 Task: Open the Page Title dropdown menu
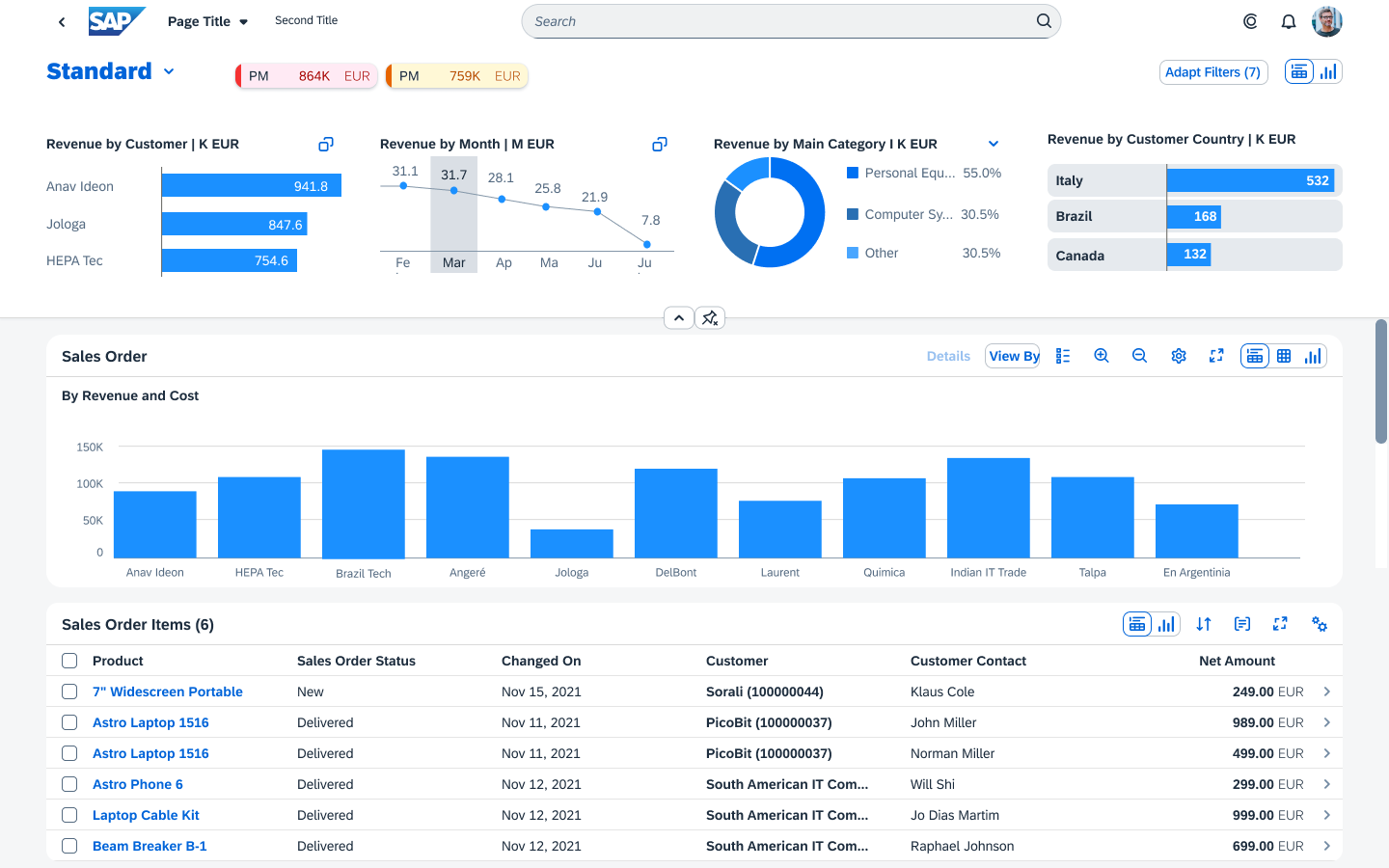[207, 21]
